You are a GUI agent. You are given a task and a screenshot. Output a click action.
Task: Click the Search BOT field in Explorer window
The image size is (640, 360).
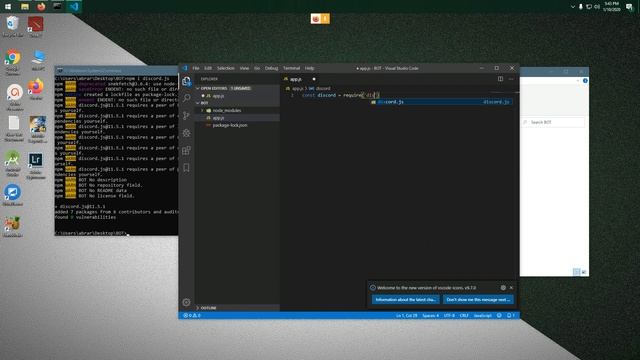click(x=553, y=122)
